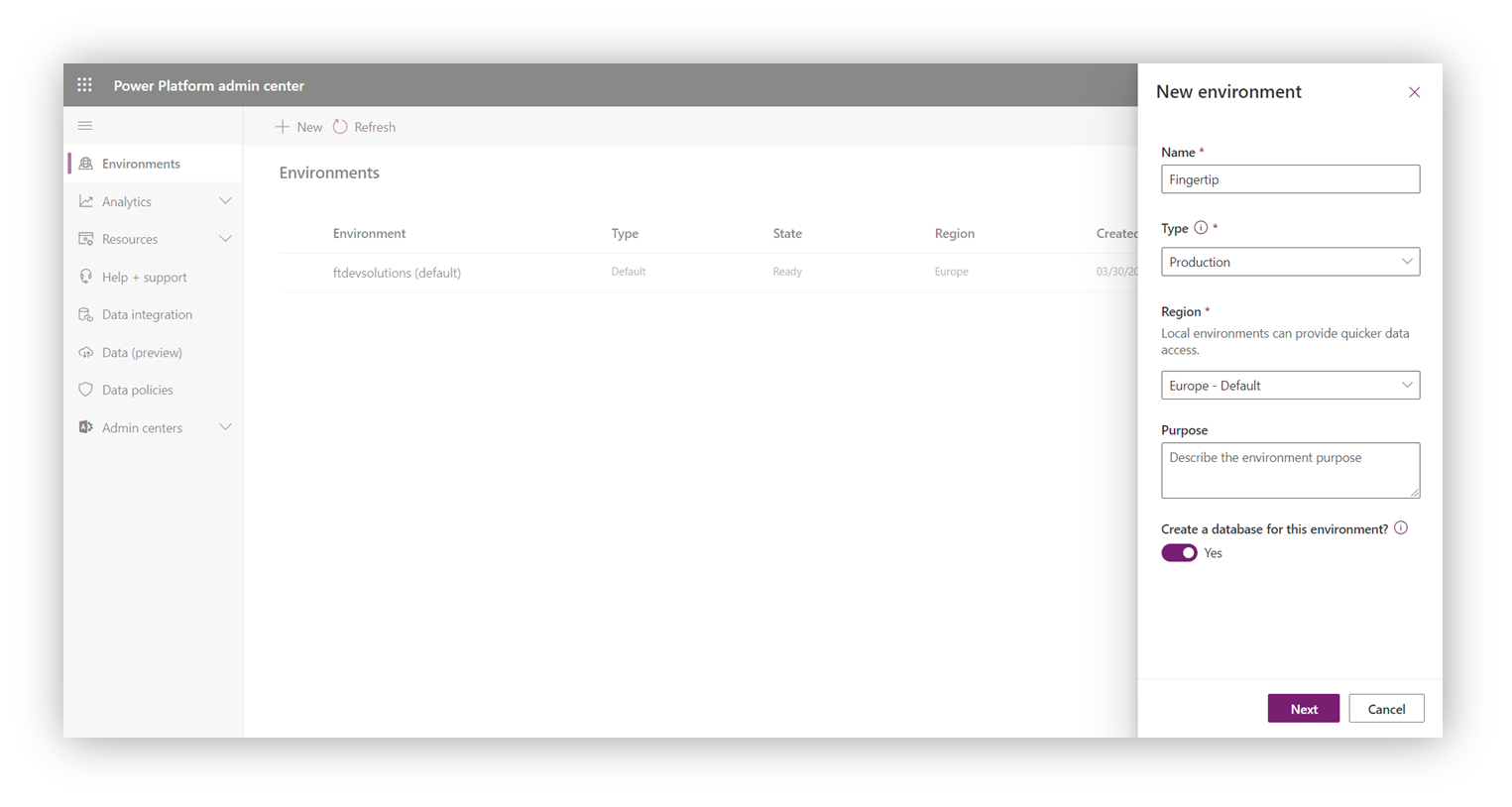Open the app launcher waffle icon
The height and width of the screenshot is (807, 1512).
coord(85,85)
